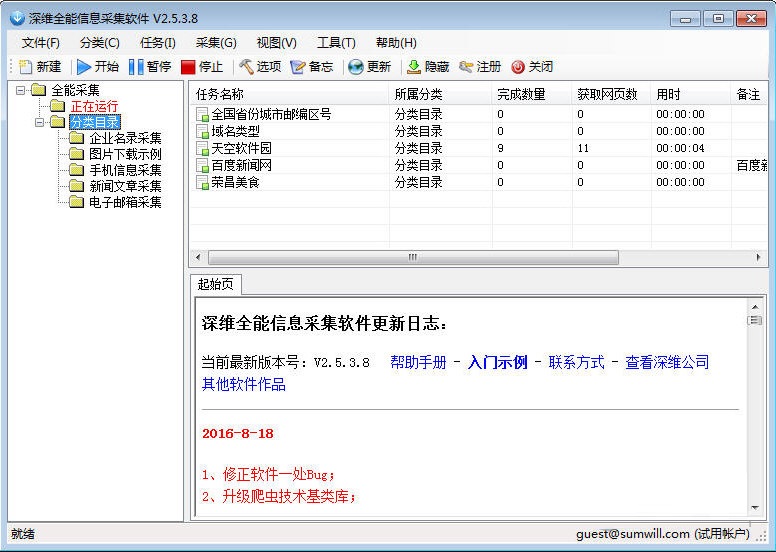Viewport: 776px width, 552px height.
Task: Click the 更新 update globe icon
Action: click(355, 67)
